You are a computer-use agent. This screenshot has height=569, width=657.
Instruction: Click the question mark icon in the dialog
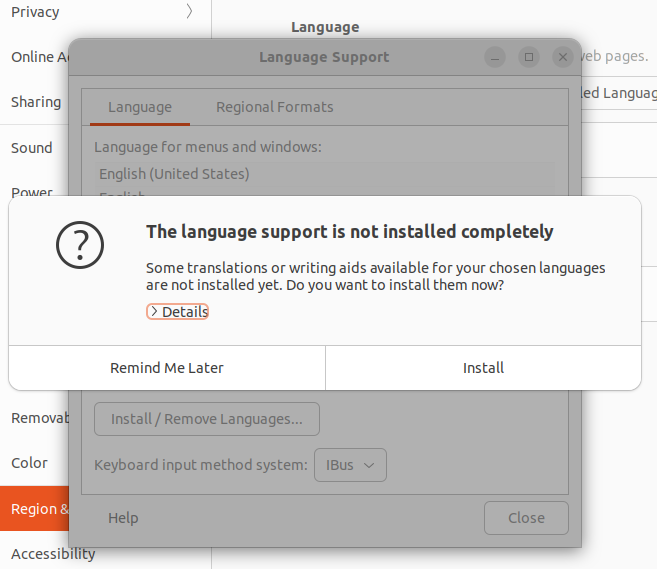click(80, 245)
